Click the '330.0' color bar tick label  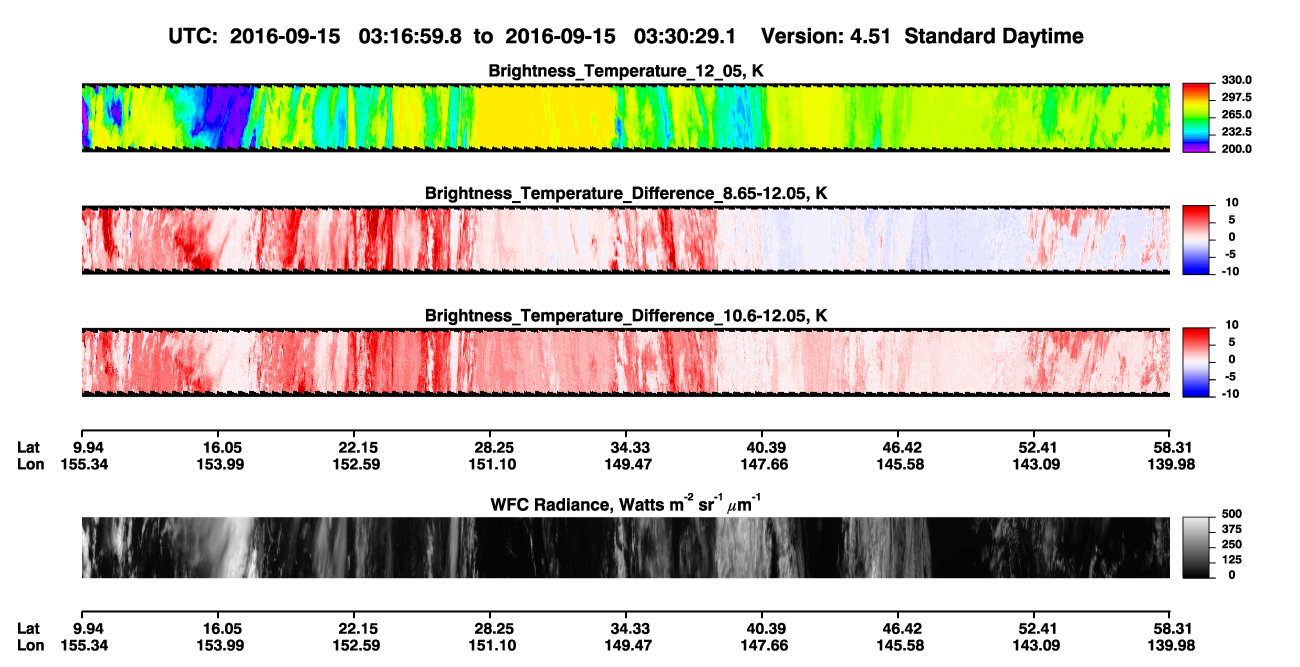pyautogui.click(x=1236, y=80)
